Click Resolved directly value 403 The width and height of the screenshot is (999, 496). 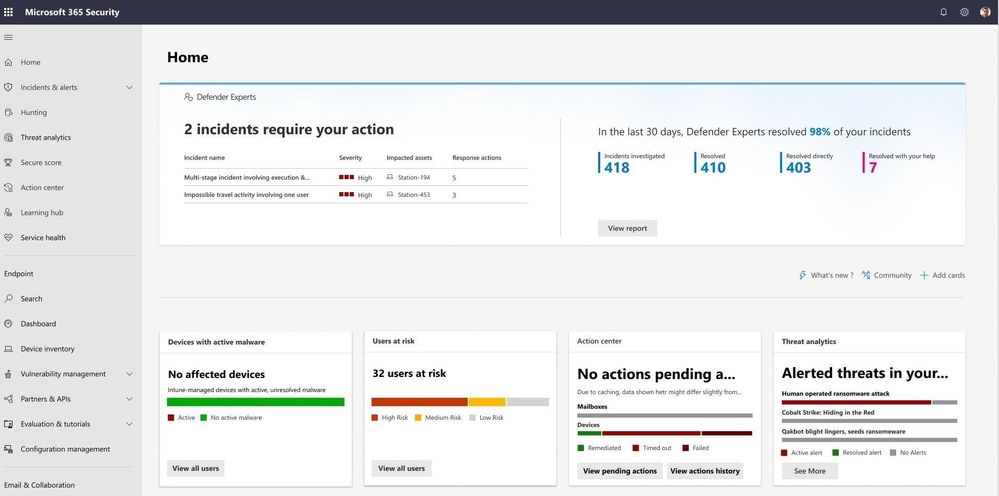pos(798,167)
